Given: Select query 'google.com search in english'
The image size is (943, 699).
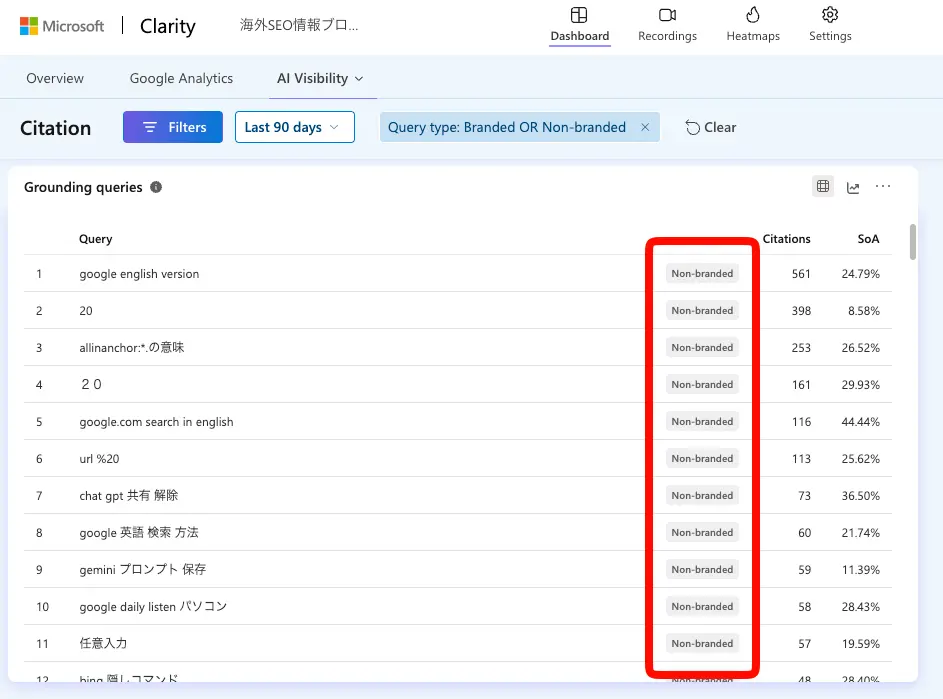Looking at the screenshot, I should (156, 422).
